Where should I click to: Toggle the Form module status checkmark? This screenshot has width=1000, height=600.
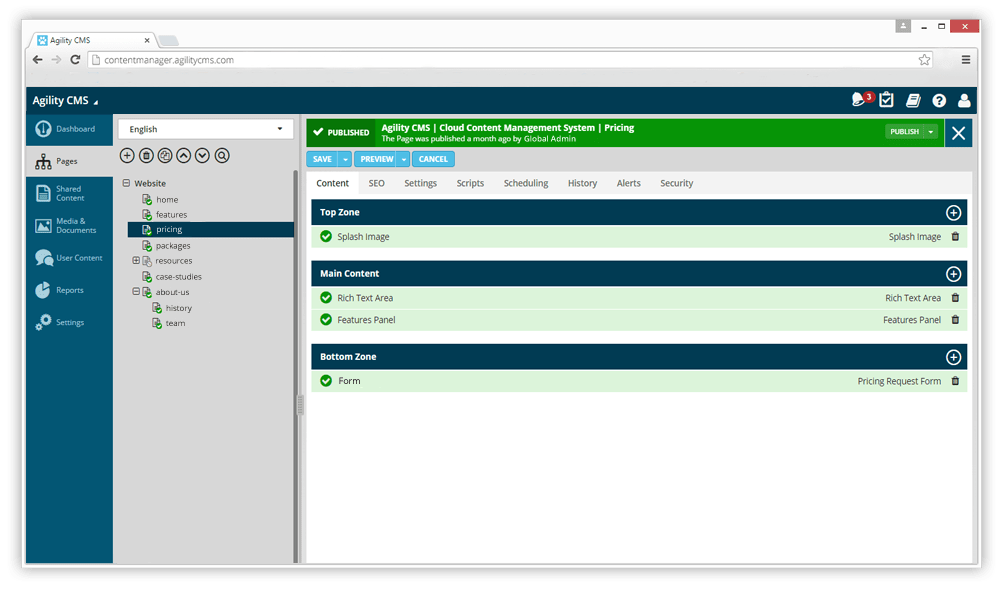[326, 380]
